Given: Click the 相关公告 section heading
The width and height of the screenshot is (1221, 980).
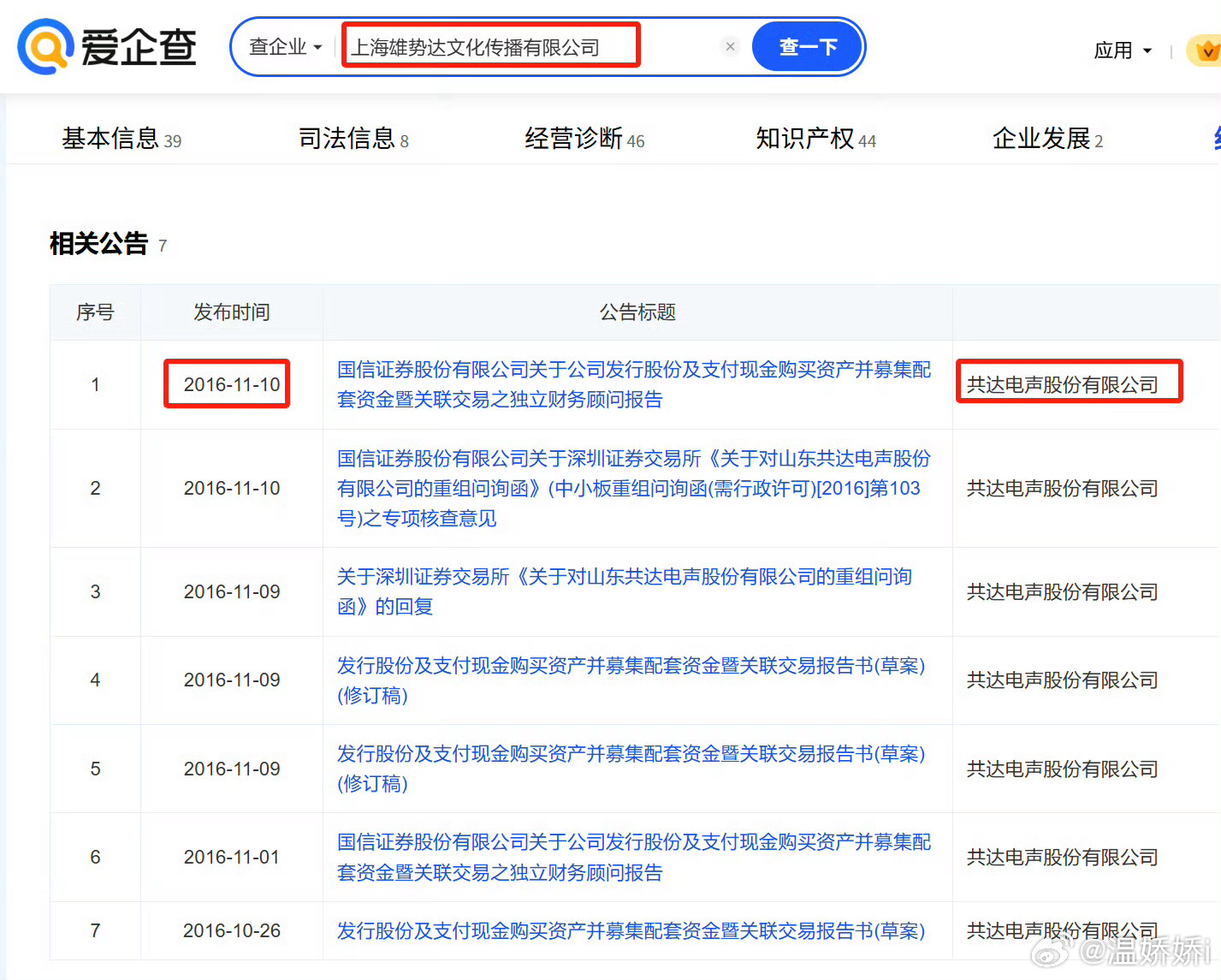Looking at the screenshot, I should 98,244.
